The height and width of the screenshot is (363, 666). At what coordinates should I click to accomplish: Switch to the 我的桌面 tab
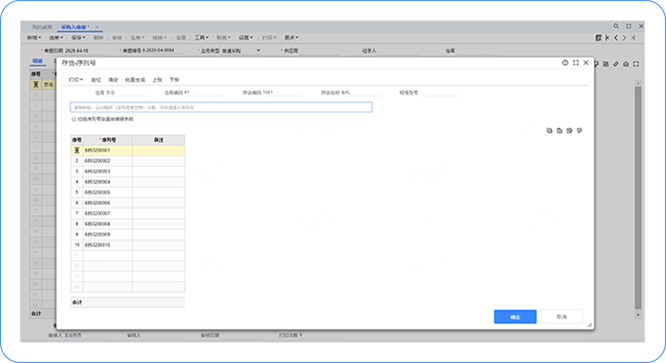42,27
